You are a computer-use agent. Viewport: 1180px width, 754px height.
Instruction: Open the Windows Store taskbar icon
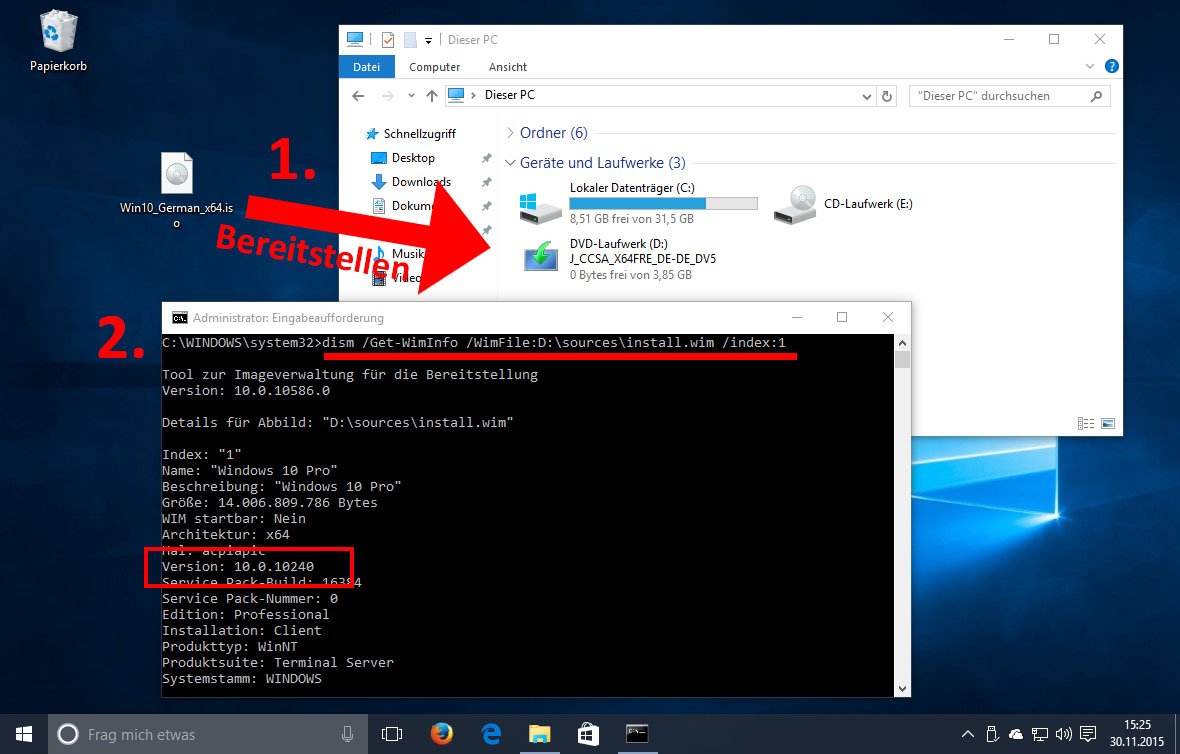pos(588,733)
